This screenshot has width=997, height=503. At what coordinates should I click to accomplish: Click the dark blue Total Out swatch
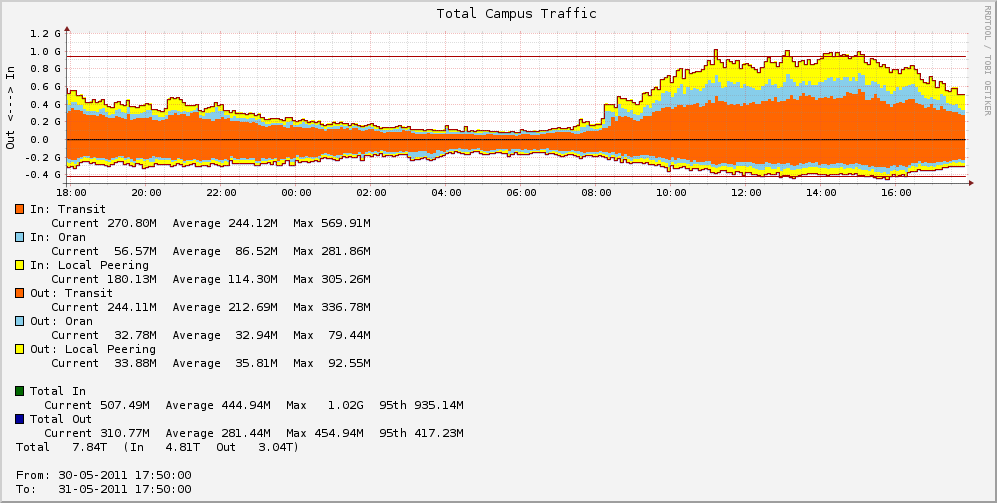point(20,419)
